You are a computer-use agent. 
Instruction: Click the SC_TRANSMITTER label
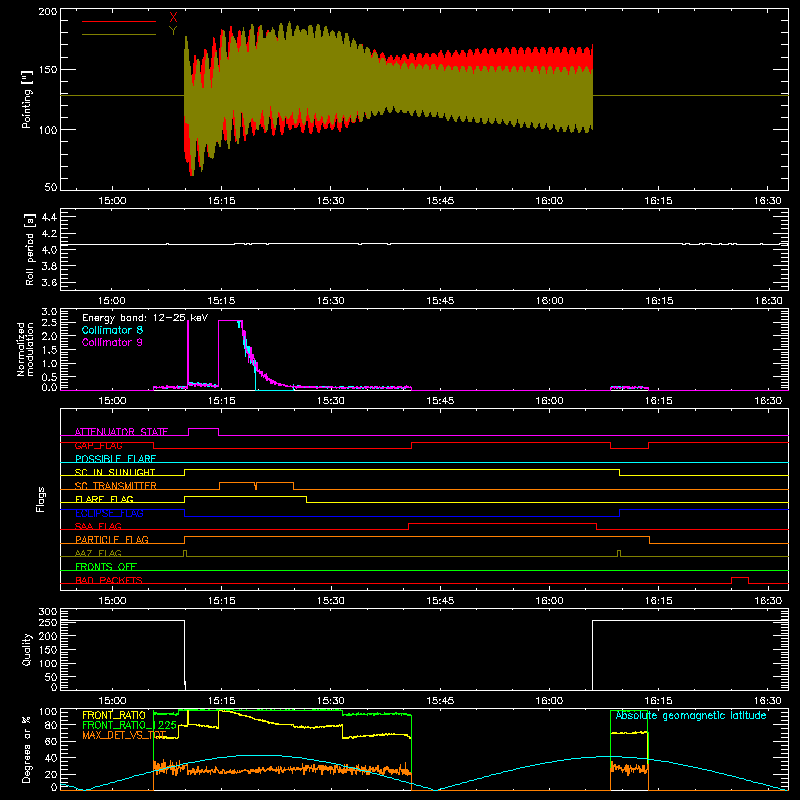116,486
